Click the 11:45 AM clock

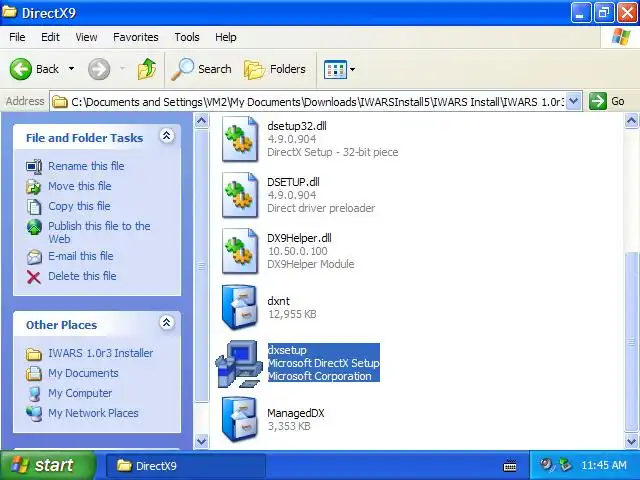604,465
